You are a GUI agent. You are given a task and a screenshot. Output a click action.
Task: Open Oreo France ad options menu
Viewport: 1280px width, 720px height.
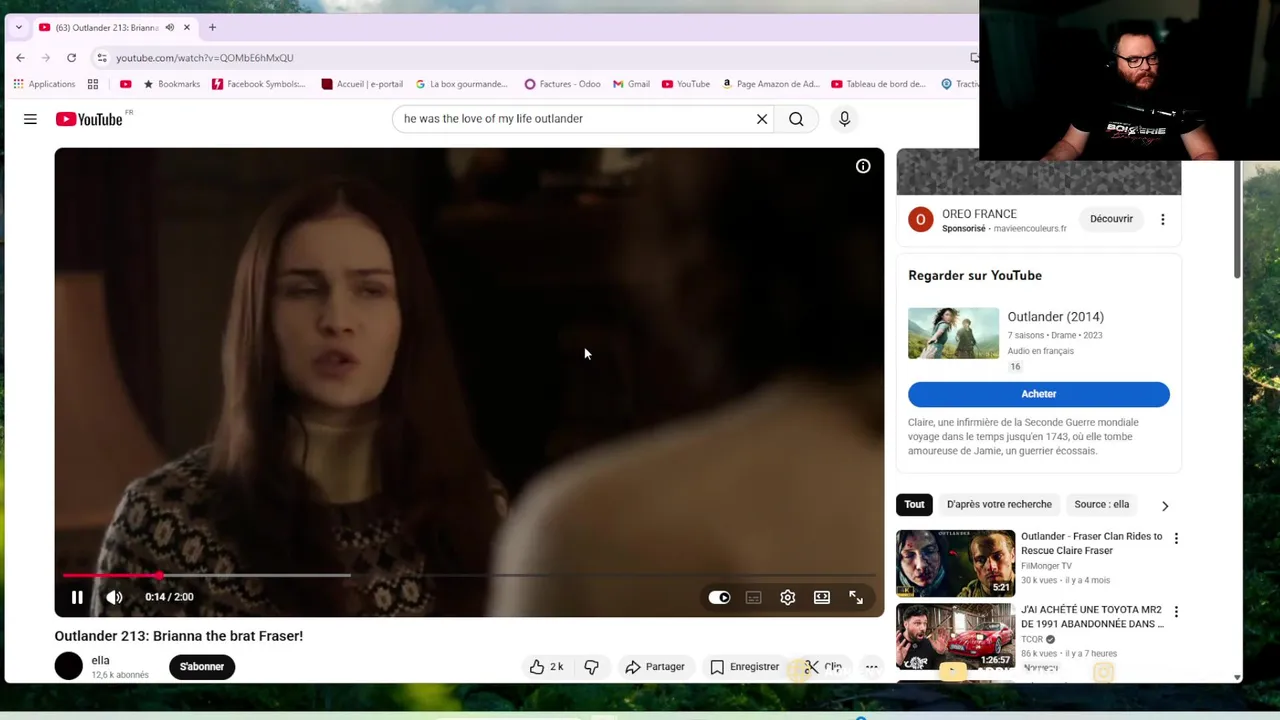[1163, 219]
